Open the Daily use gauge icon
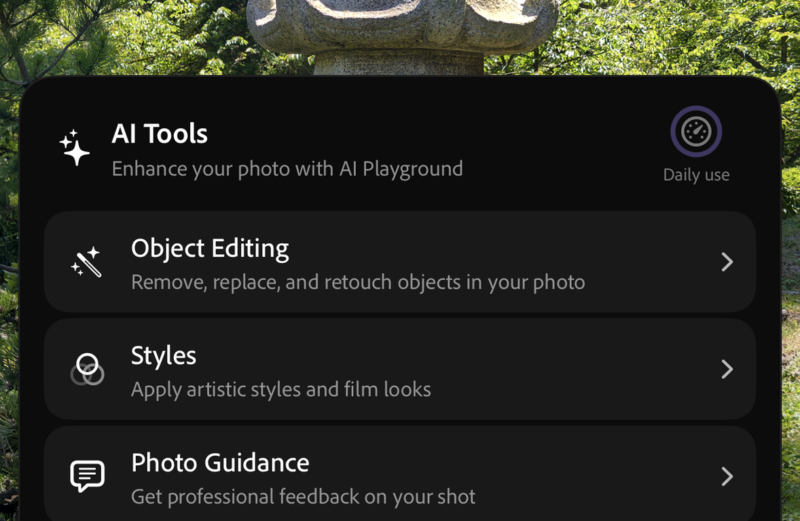 click(696, 132)
